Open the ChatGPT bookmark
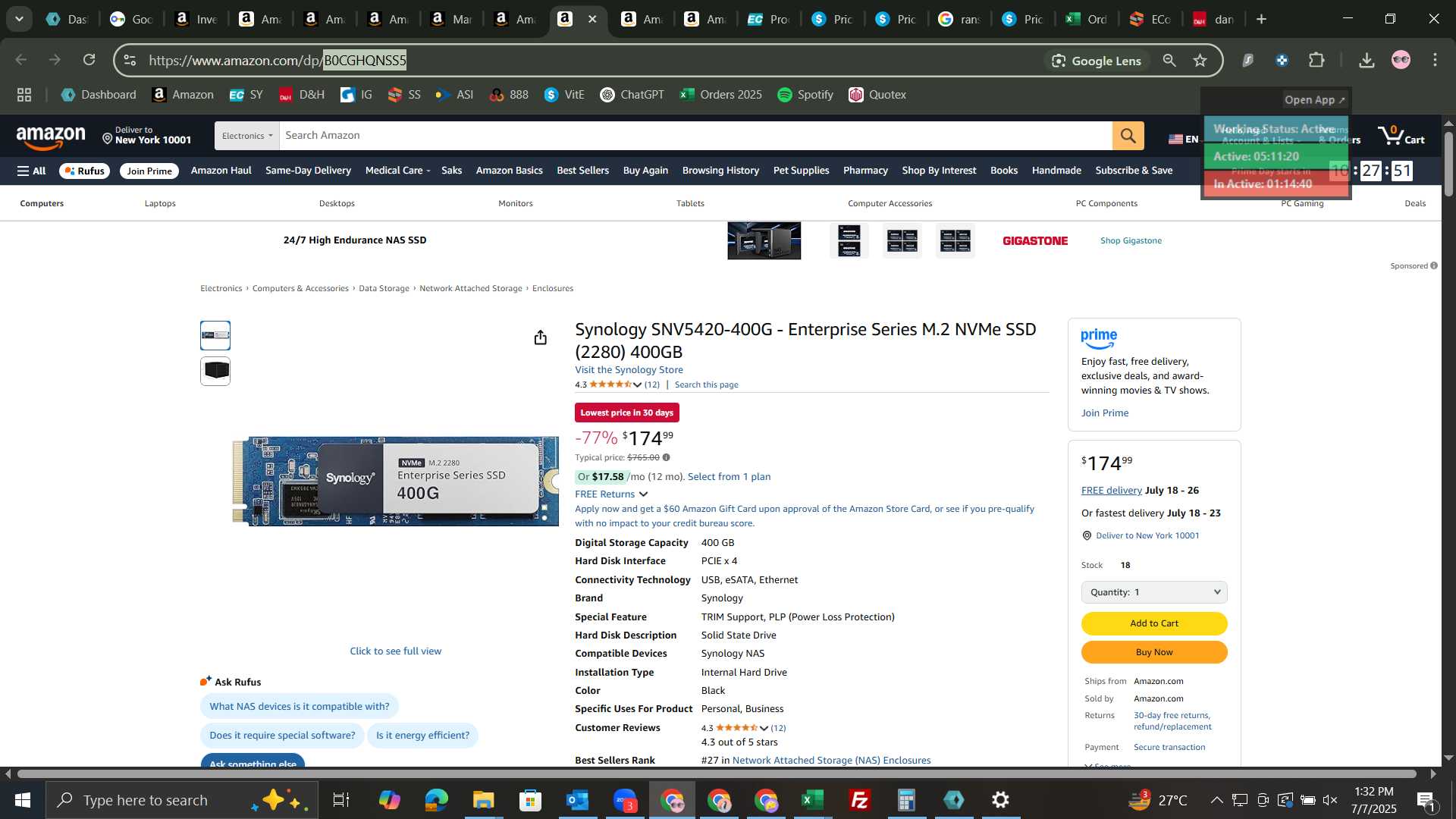Screen dimensions: 1456x819 tap(632, 95)
